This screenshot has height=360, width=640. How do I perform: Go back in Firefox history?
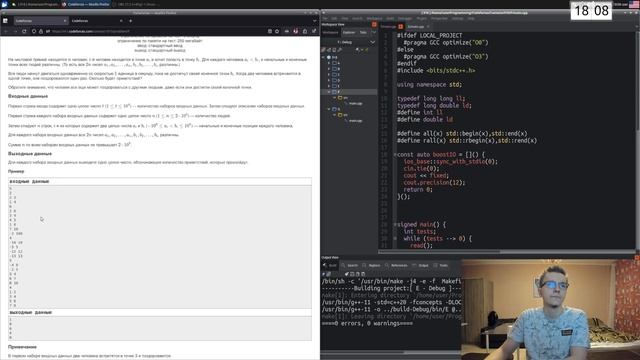tap(6, 31)
